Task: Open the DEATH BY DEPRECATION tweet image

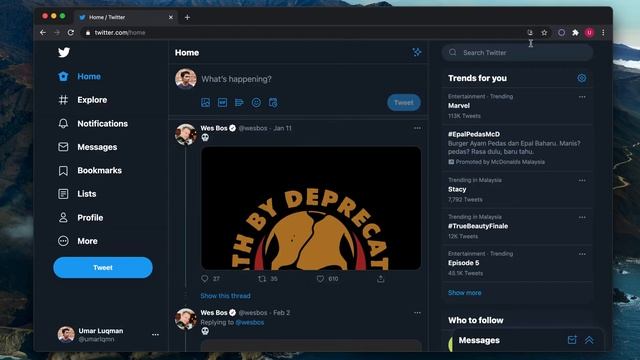Action: [311, 208]
